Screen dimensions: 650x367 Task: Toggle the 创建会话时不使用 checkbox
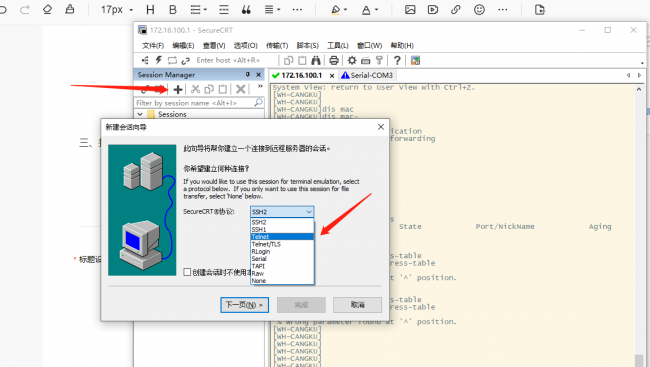point(187,272)
